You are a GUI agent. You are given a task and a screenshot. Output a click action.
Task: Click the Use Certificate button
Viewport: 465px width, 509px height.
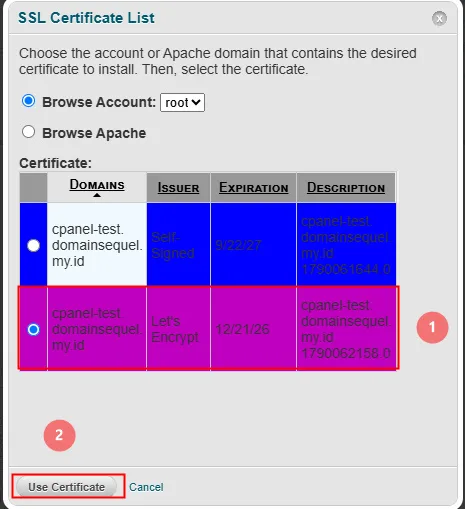pos(66,487)
